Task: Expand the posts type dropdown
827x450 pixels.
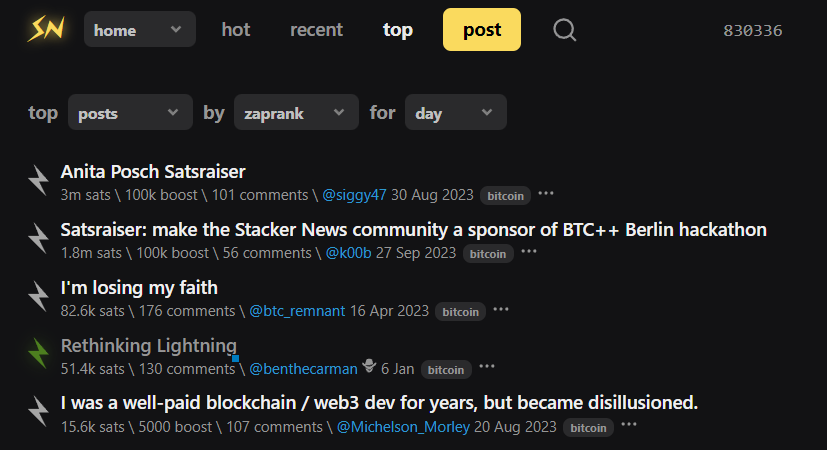Action: click(129, 113)
